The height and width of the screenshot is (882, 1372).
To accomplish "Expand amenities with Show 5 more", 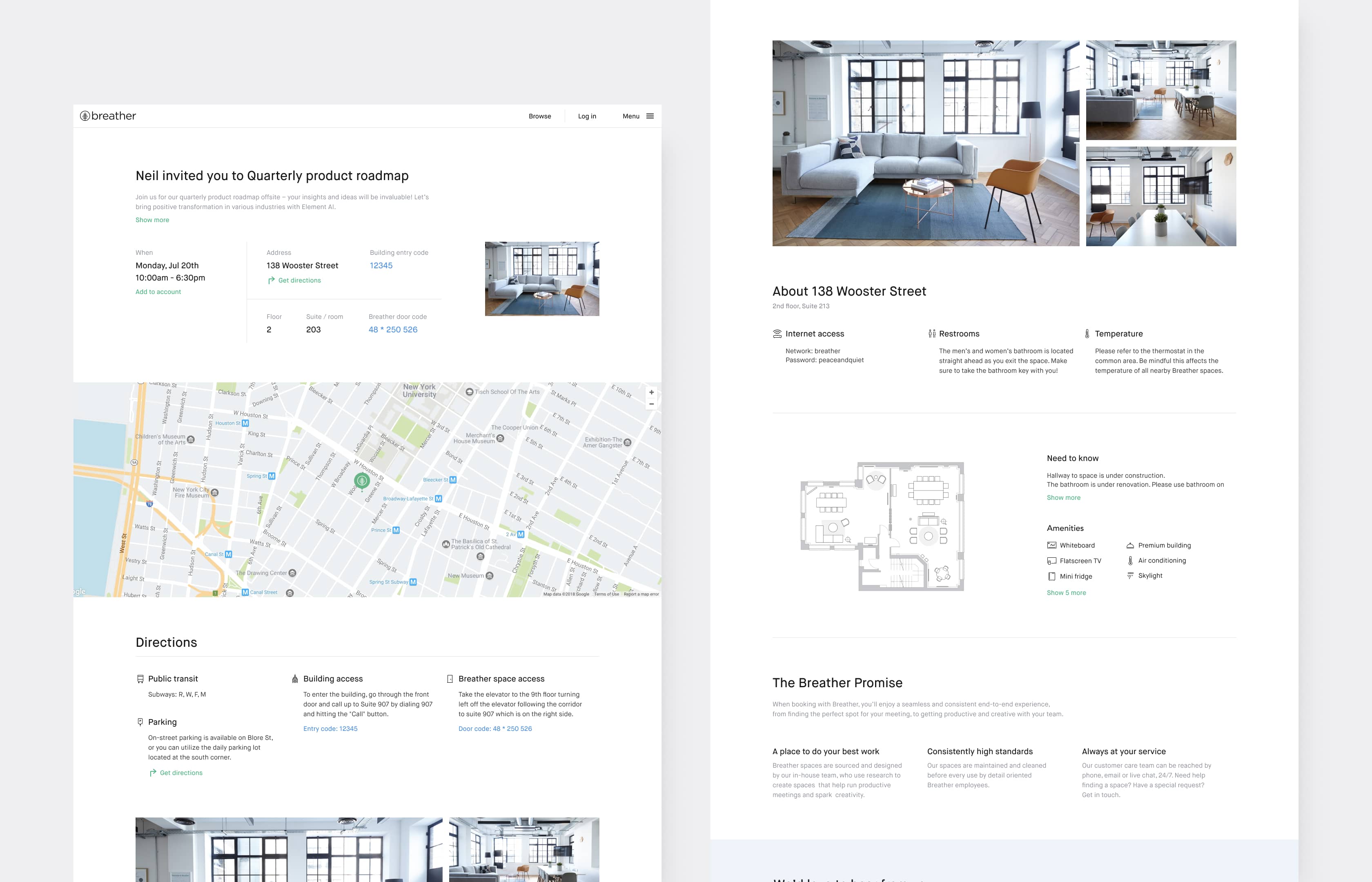I will click(x=1066, y=593).
